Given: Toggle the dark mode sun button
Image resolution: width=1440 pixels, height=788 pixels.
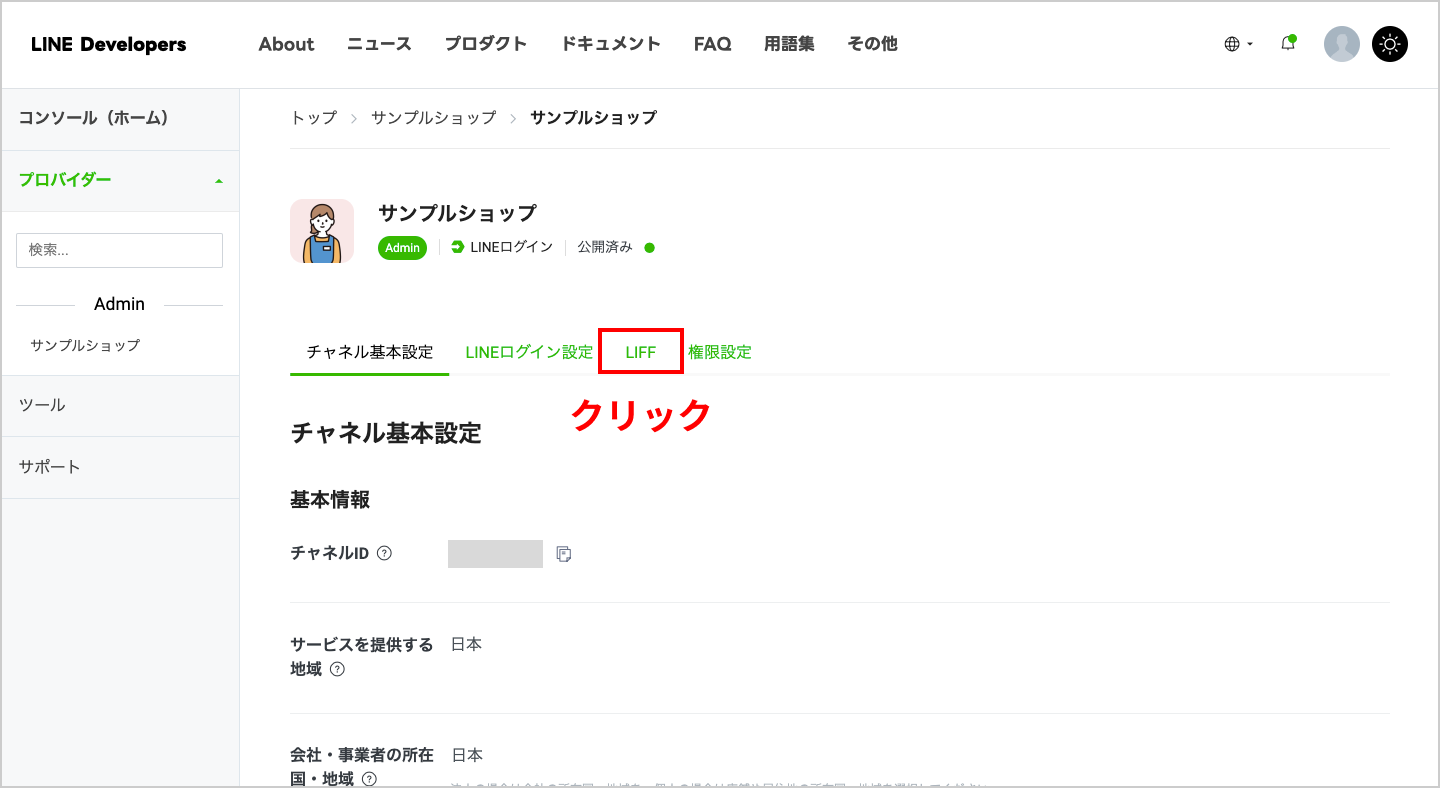Looking at the screenshot, I should click(x=1390, y=44).
